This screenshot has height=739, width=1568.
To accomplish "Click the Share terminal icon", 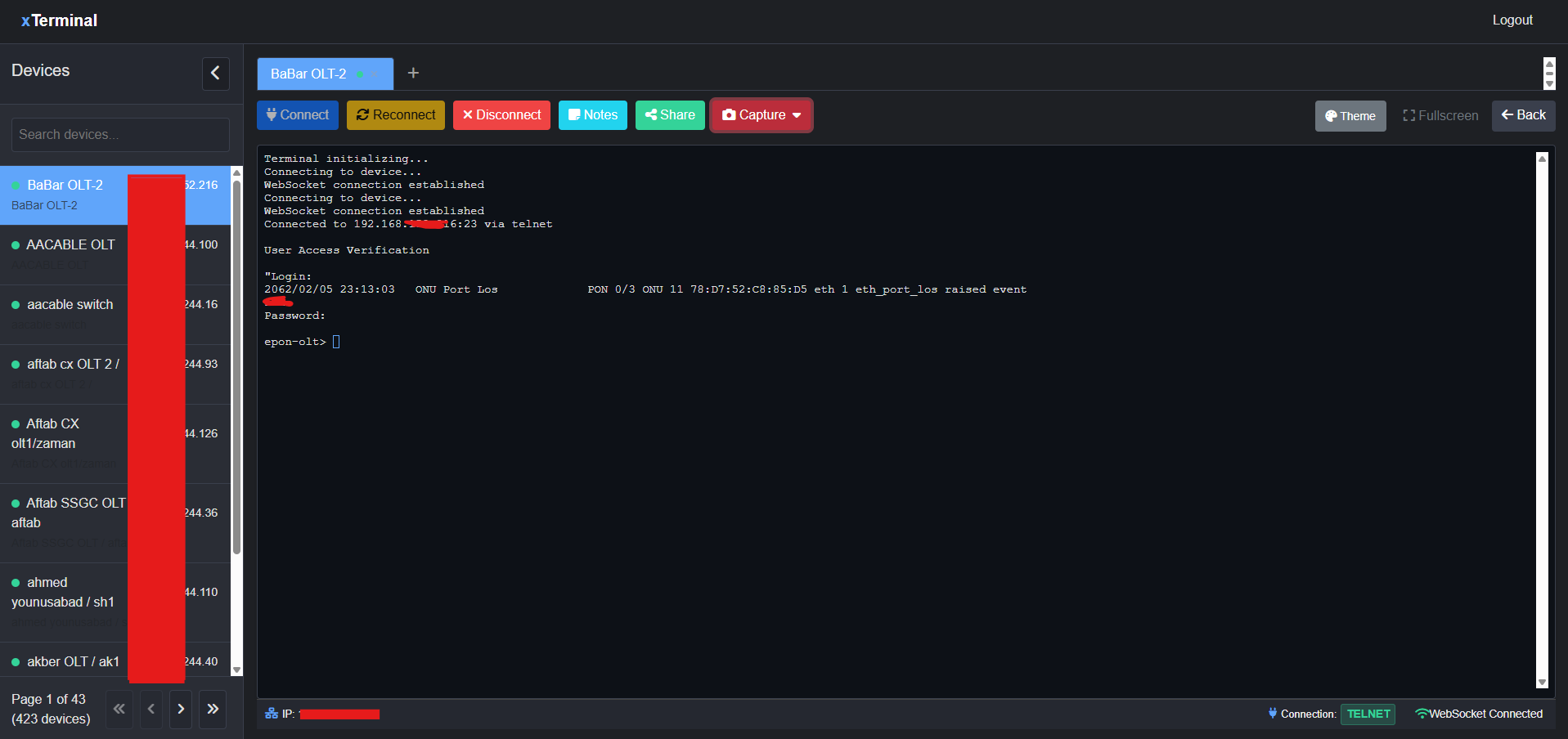I will point(652,114).
